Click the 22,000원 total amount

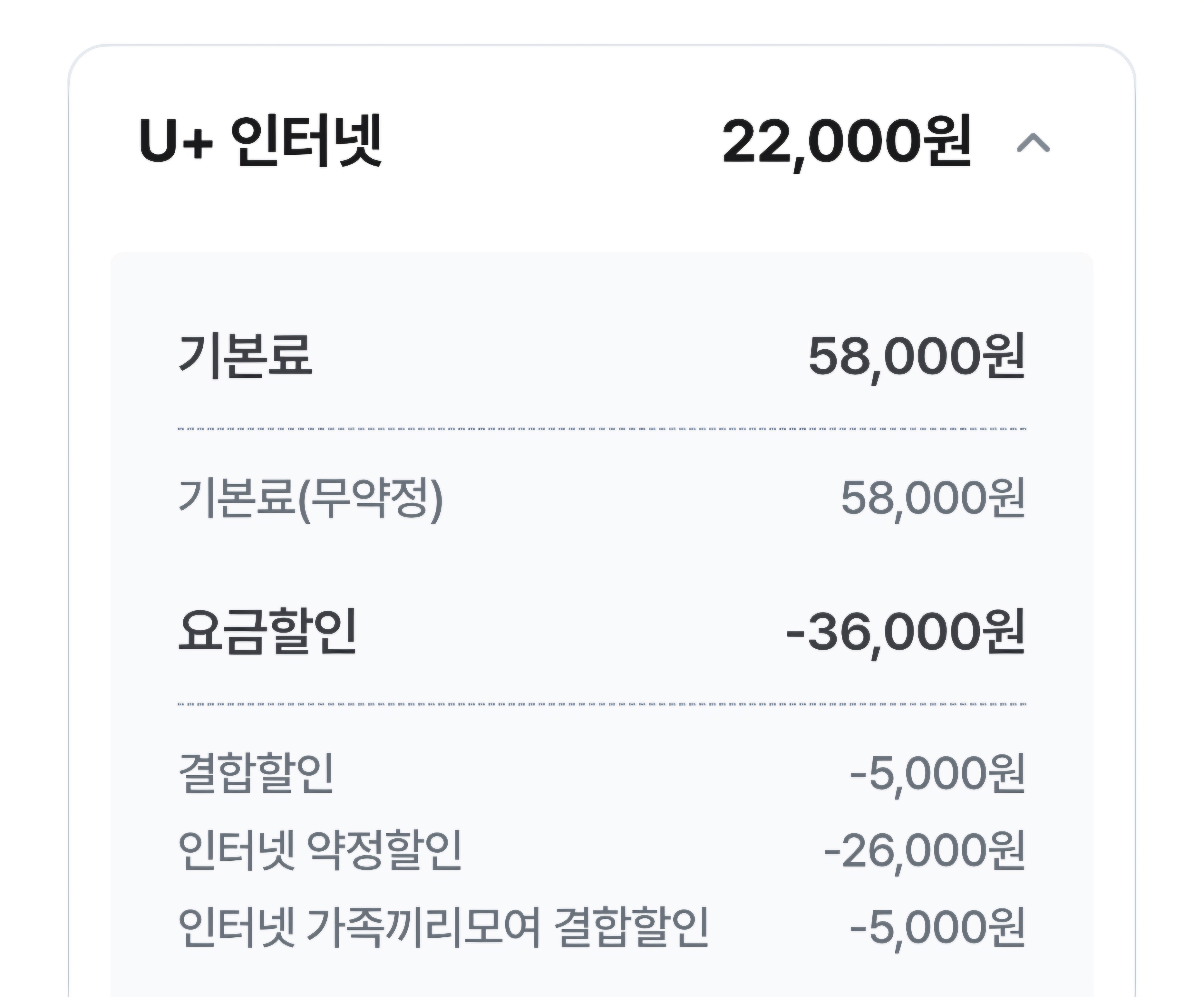[x=846, y=142]
